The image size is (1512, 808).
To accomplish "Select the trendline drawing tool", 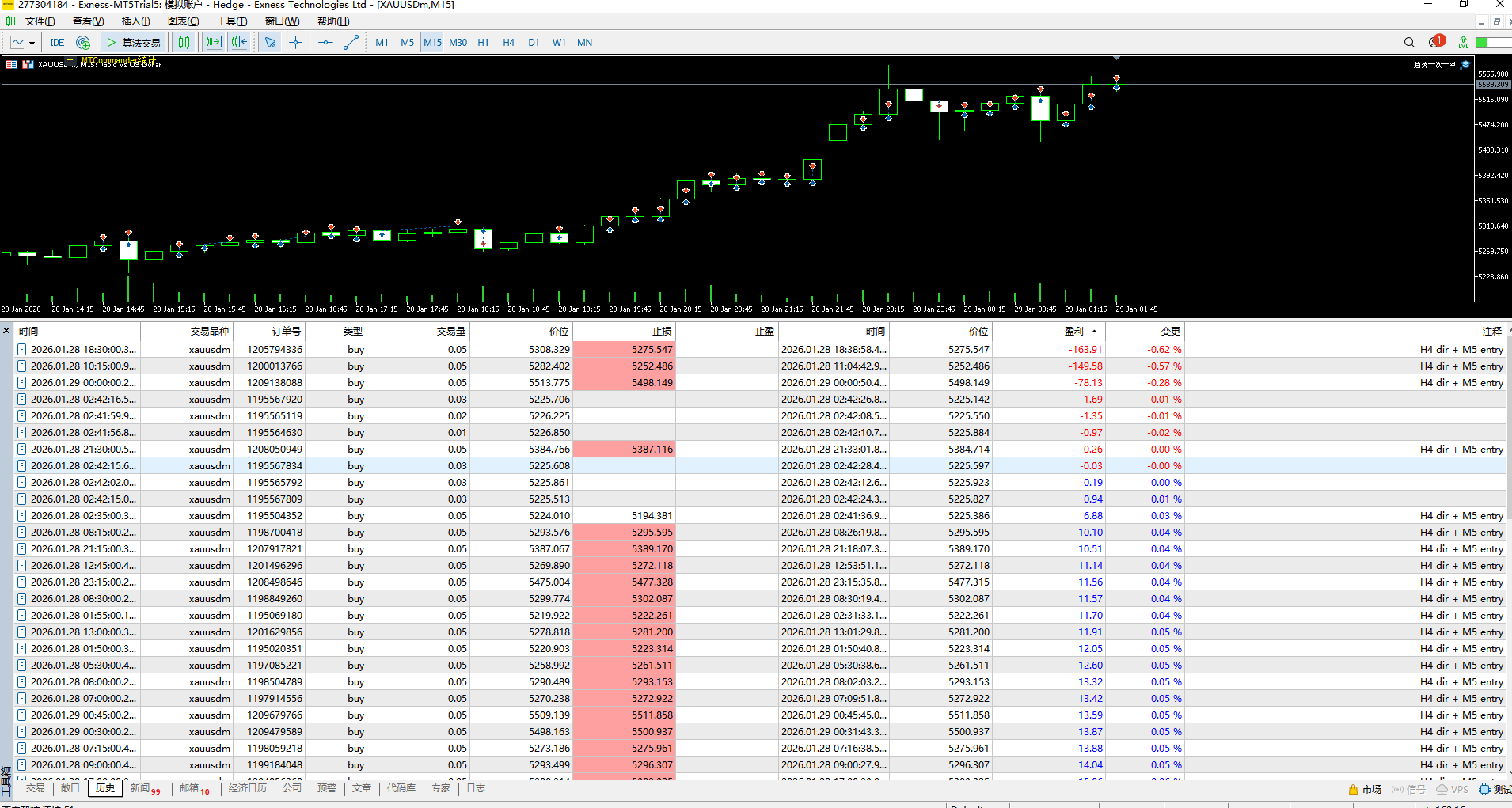I will [351, 43].
